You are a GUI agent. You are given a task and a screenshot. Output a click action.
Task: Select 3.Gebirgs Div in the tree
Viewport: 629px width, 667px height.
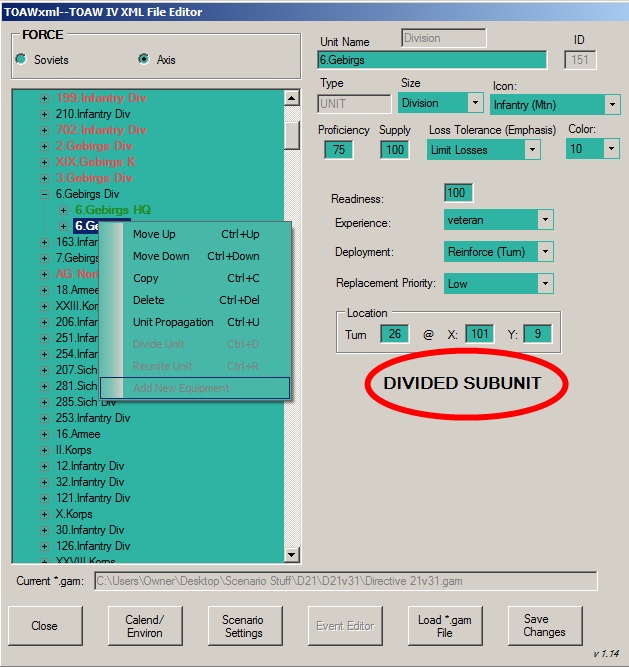tap(94, 178)
